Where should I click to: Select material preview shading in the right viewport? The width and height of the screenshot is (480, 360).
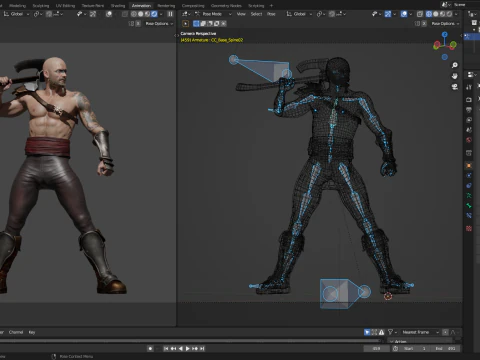pos(442,14)
